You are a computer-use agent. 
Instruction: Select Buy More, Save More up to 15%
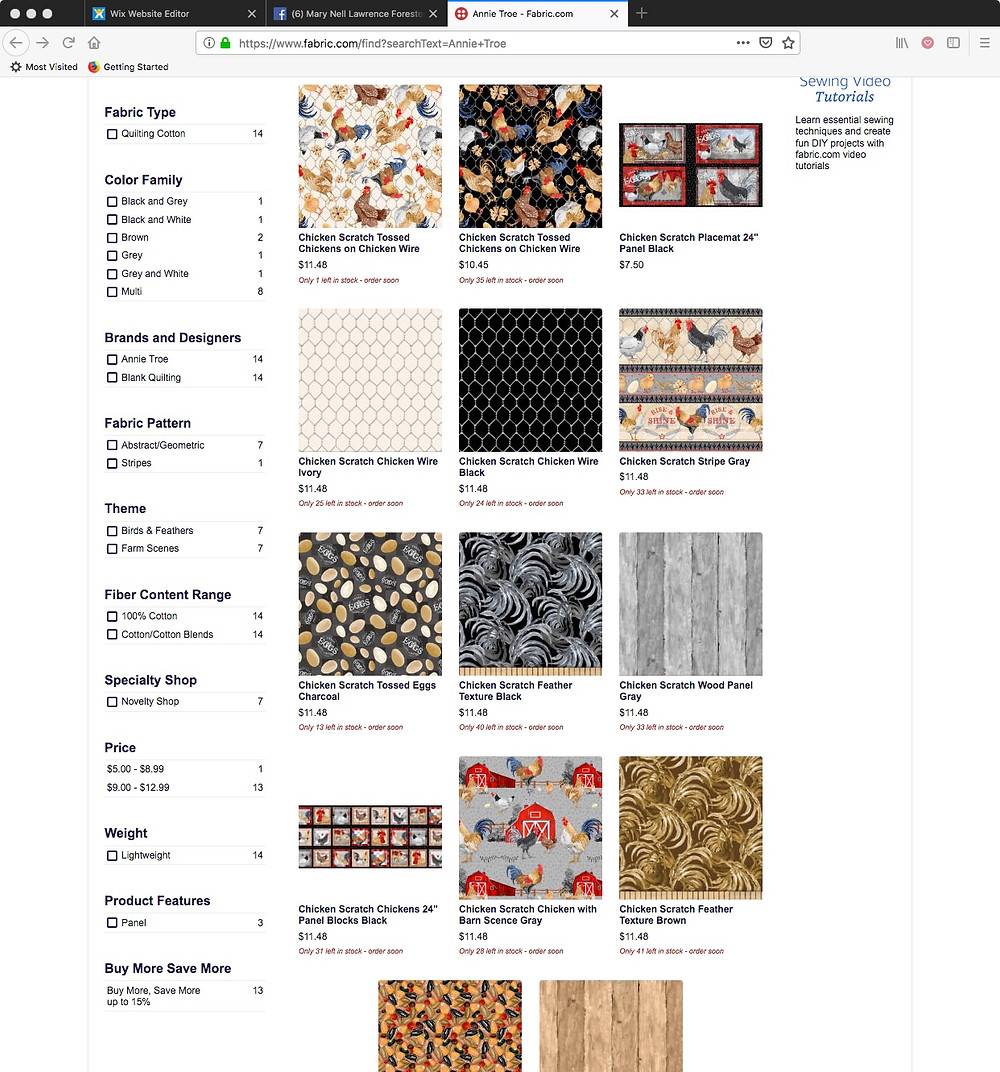(x=154, y=996)
